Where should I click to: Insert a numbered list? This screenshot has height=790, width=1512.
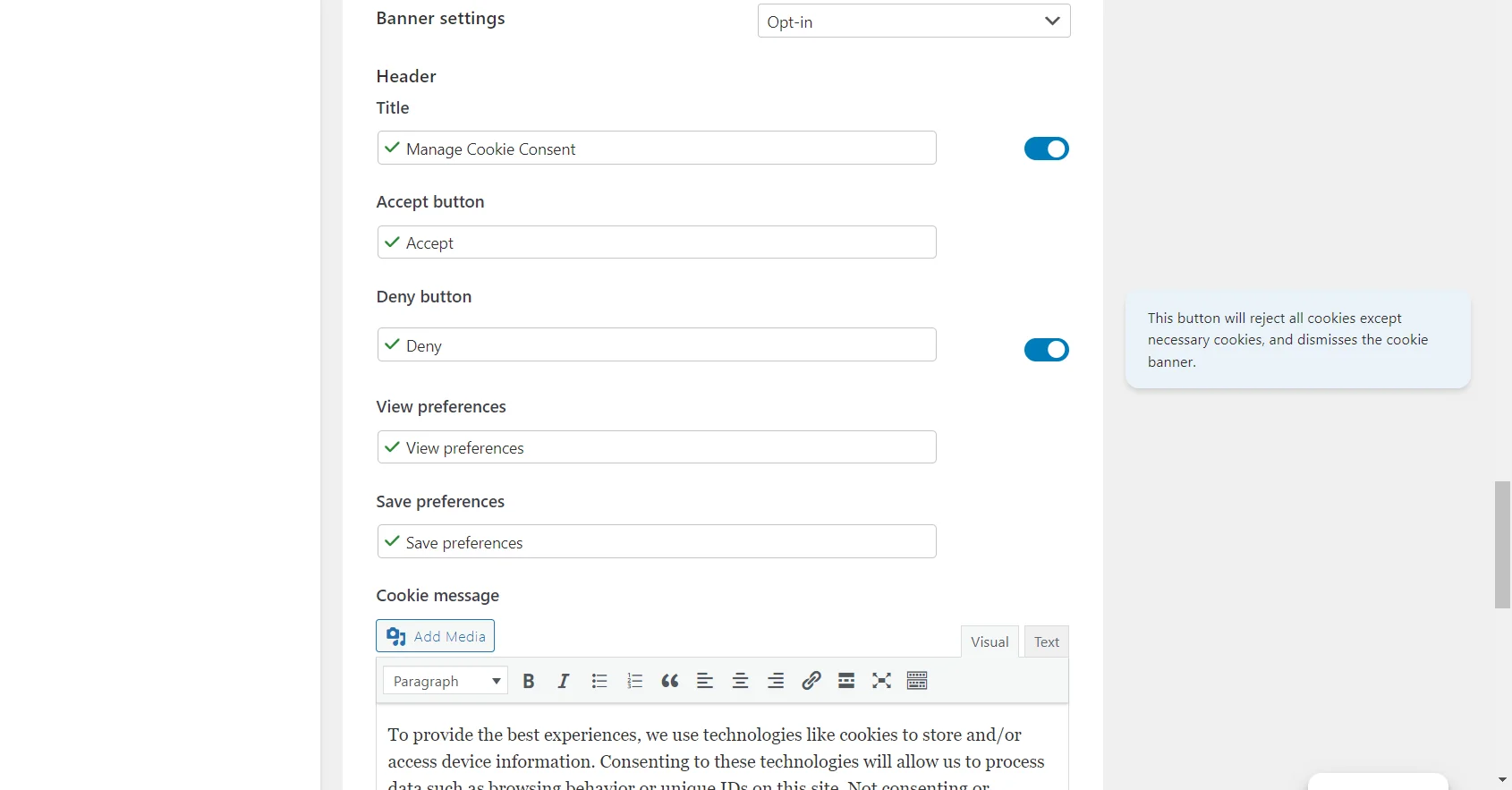634,680
